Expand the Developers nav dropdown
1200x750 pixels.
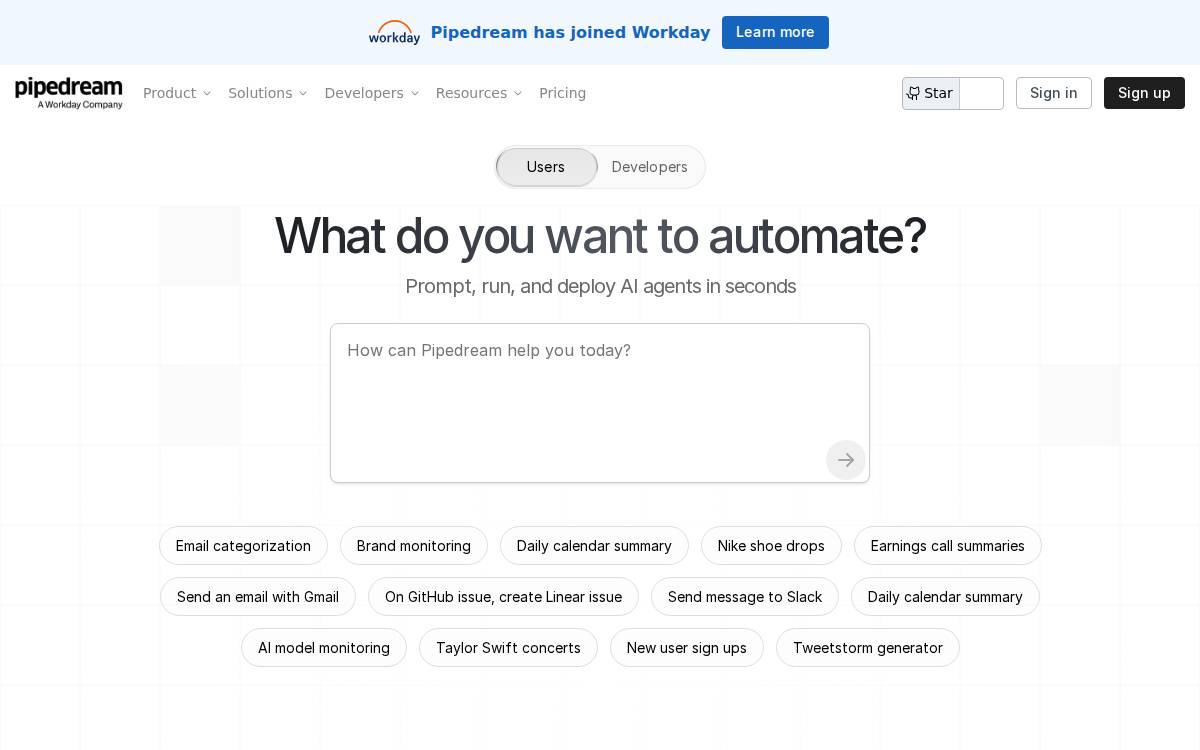372,93
